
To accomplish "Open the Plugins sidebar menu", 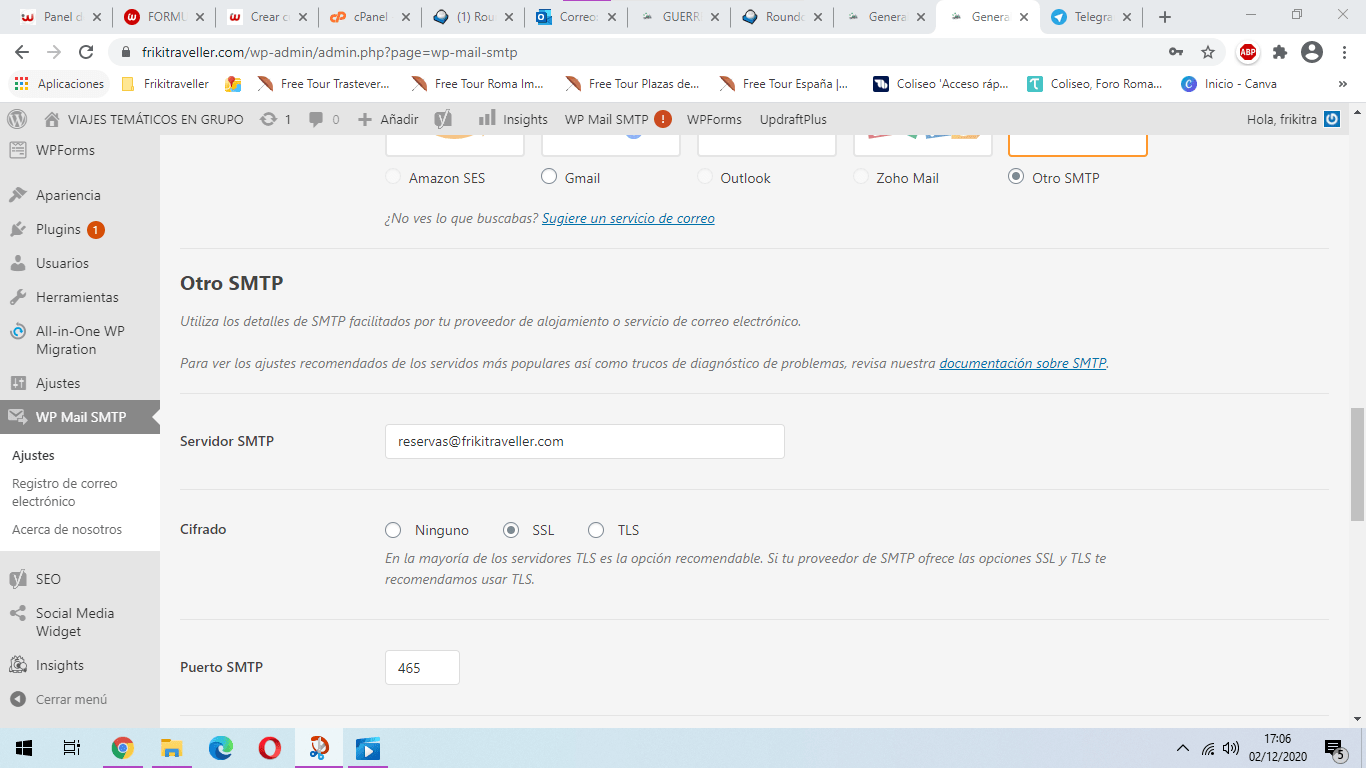I will tap(80, 229).
